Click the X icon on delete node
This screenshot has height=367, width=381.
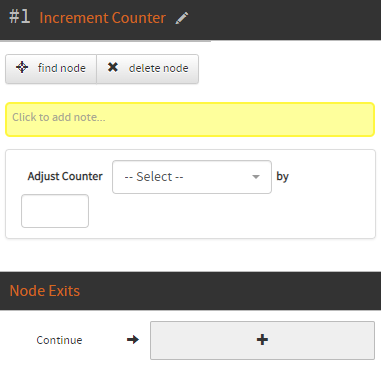point(113,67)
